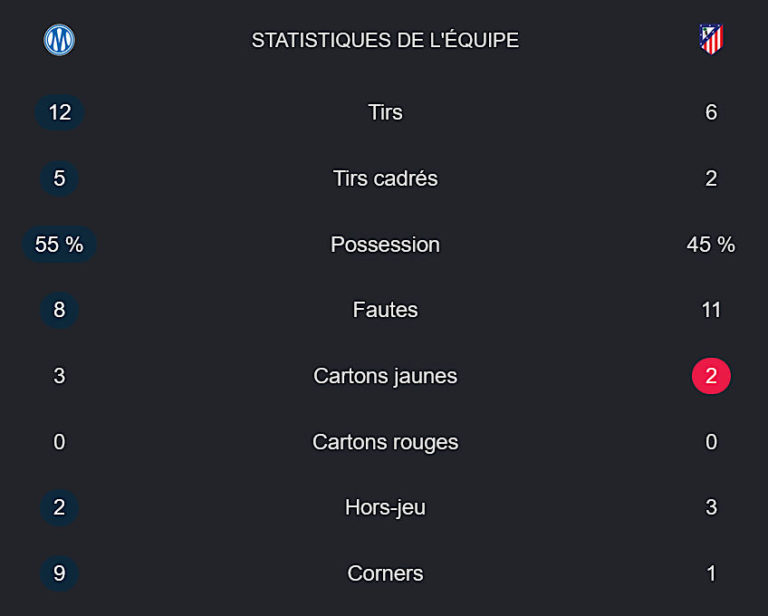
Task: Click the 5 shots on target badge
Action: click(59, 178)
